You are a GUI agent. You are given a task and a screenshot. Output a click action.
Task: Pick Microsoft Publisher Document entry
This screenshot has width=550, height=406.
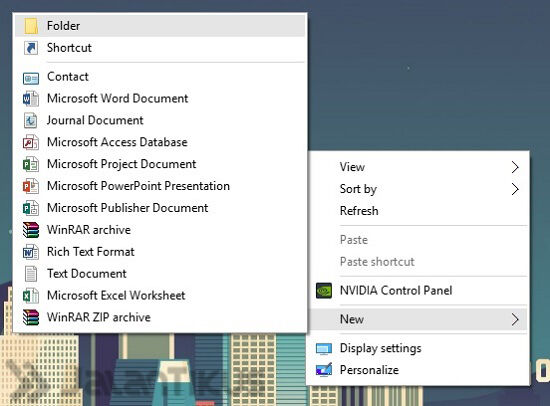(x=160, y=208)
